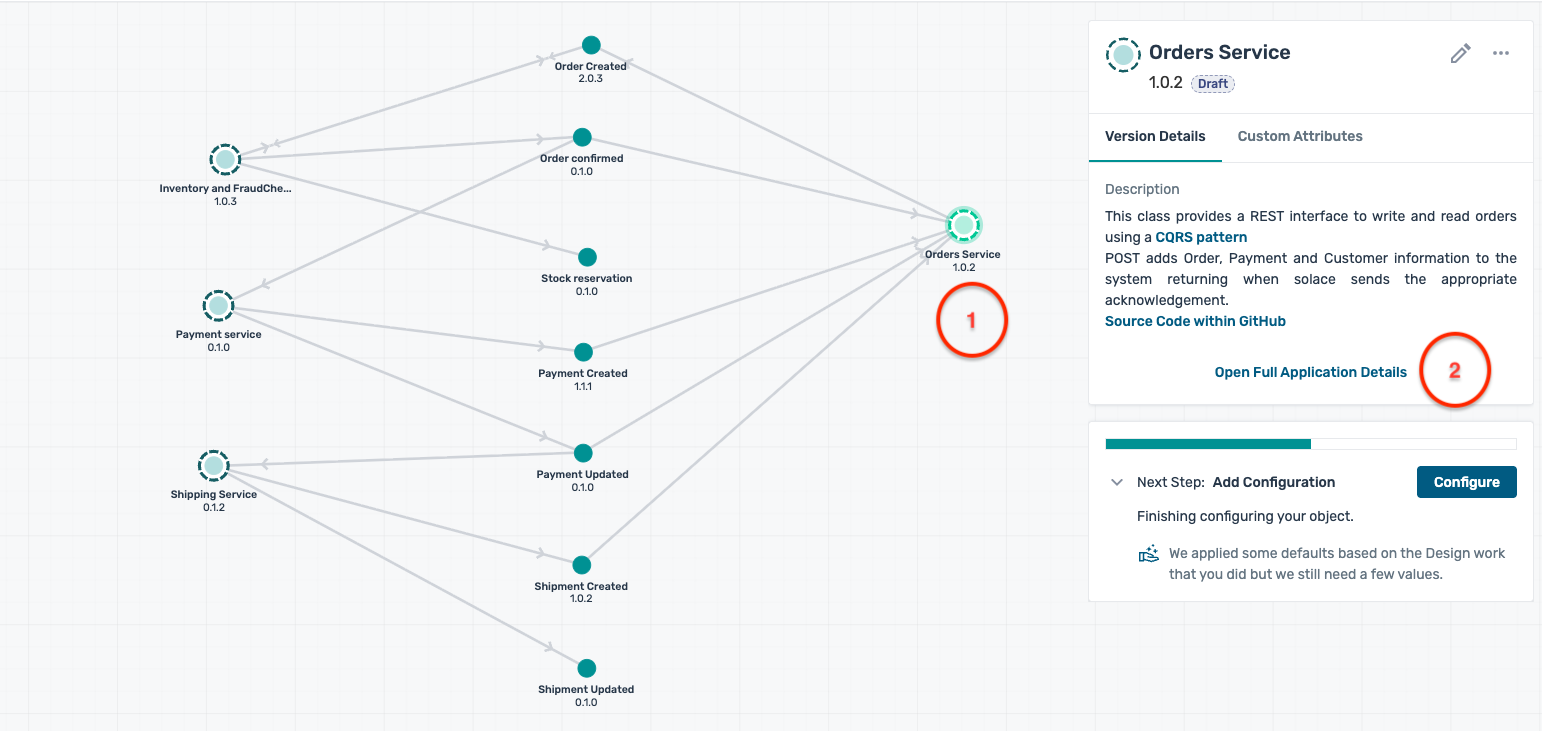The width and height of the screenshot is (1542, 731).
Task: Select the Order confirmed event node
Action: (x=582, y=137)
